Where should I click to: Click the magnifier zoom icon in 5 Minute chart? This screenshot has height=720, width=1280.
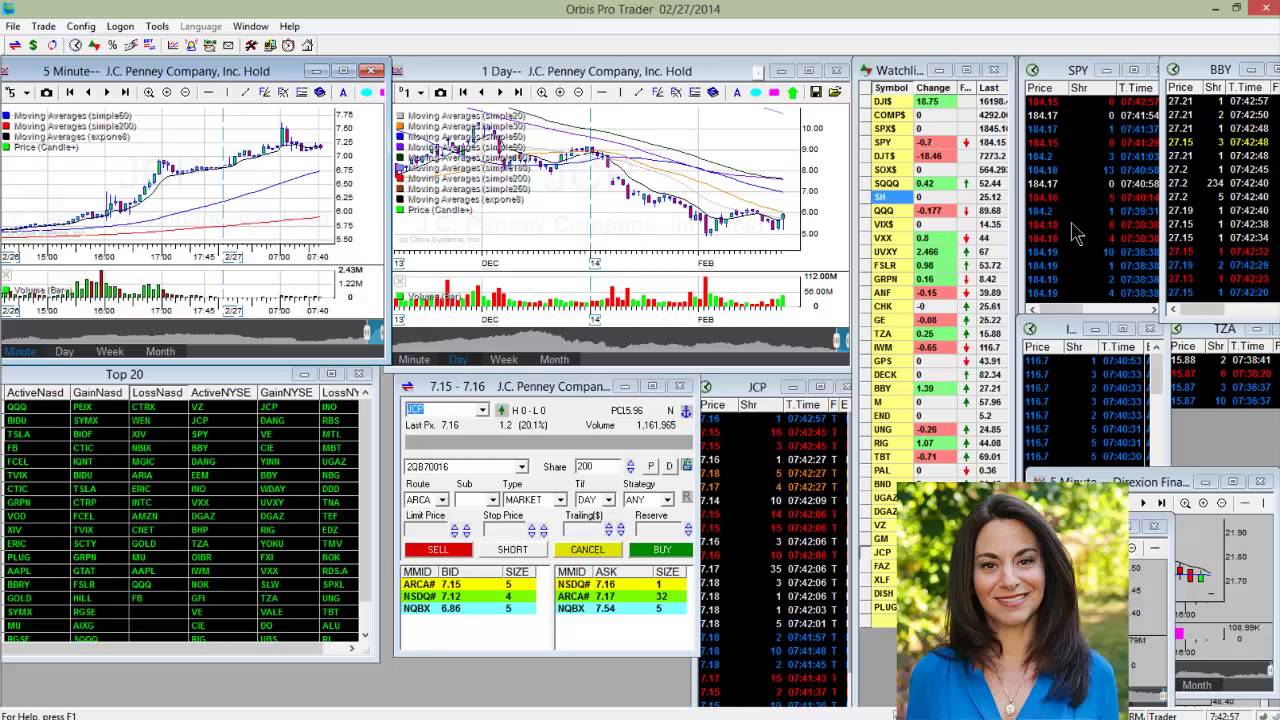[148, 92]
